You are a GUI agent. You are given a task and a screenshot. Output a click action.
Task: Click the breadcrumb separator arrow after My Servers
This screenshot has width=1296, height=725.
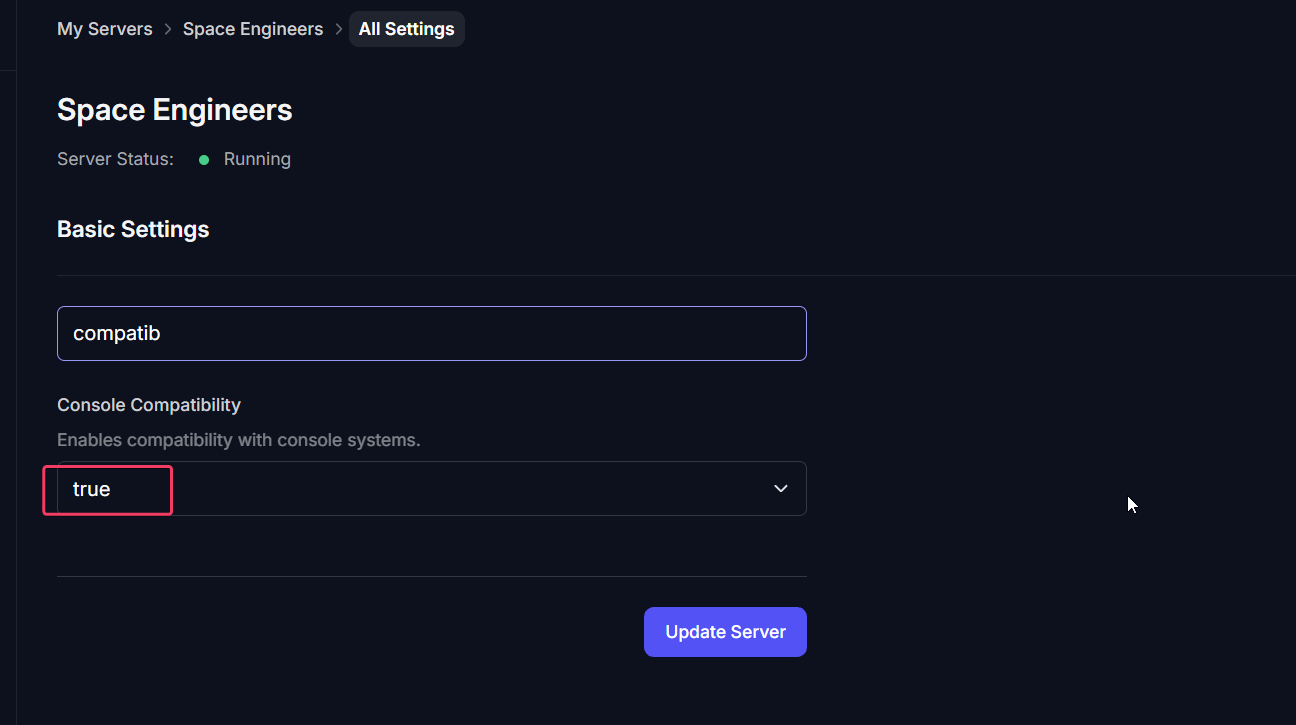pos(166,29)
